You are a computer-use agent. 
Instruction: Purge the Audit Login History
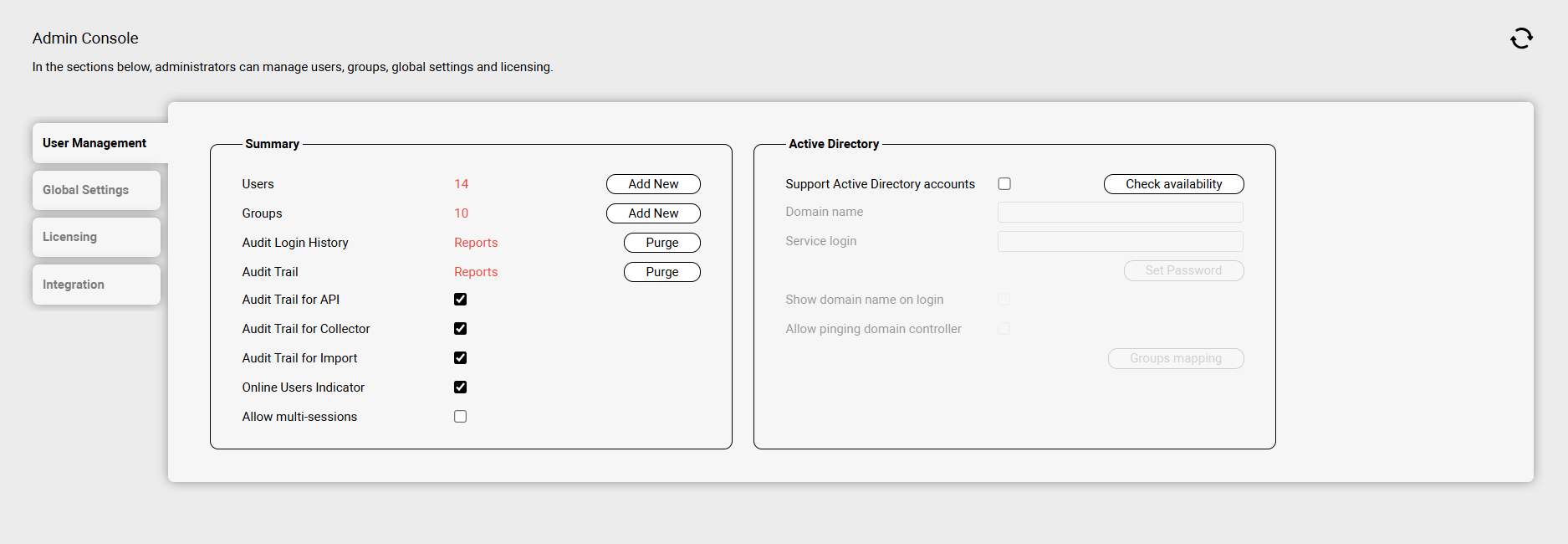click(x=661, y=243)
